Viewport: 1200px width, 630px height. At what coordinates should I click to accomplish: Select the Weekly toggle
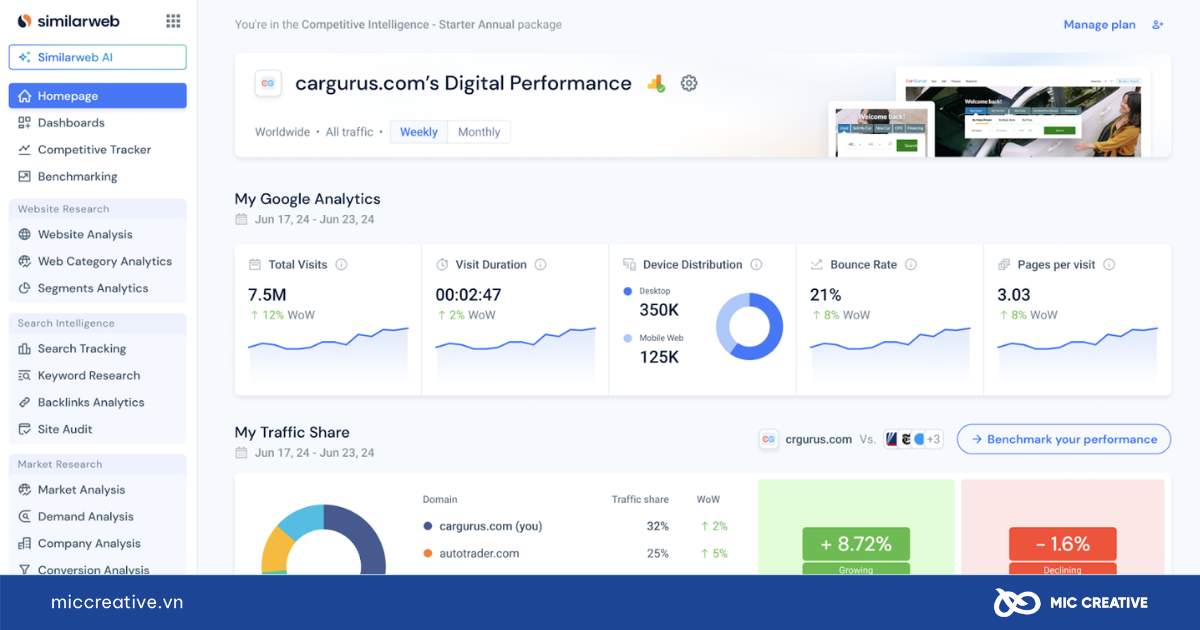click(x=419, y=132)
